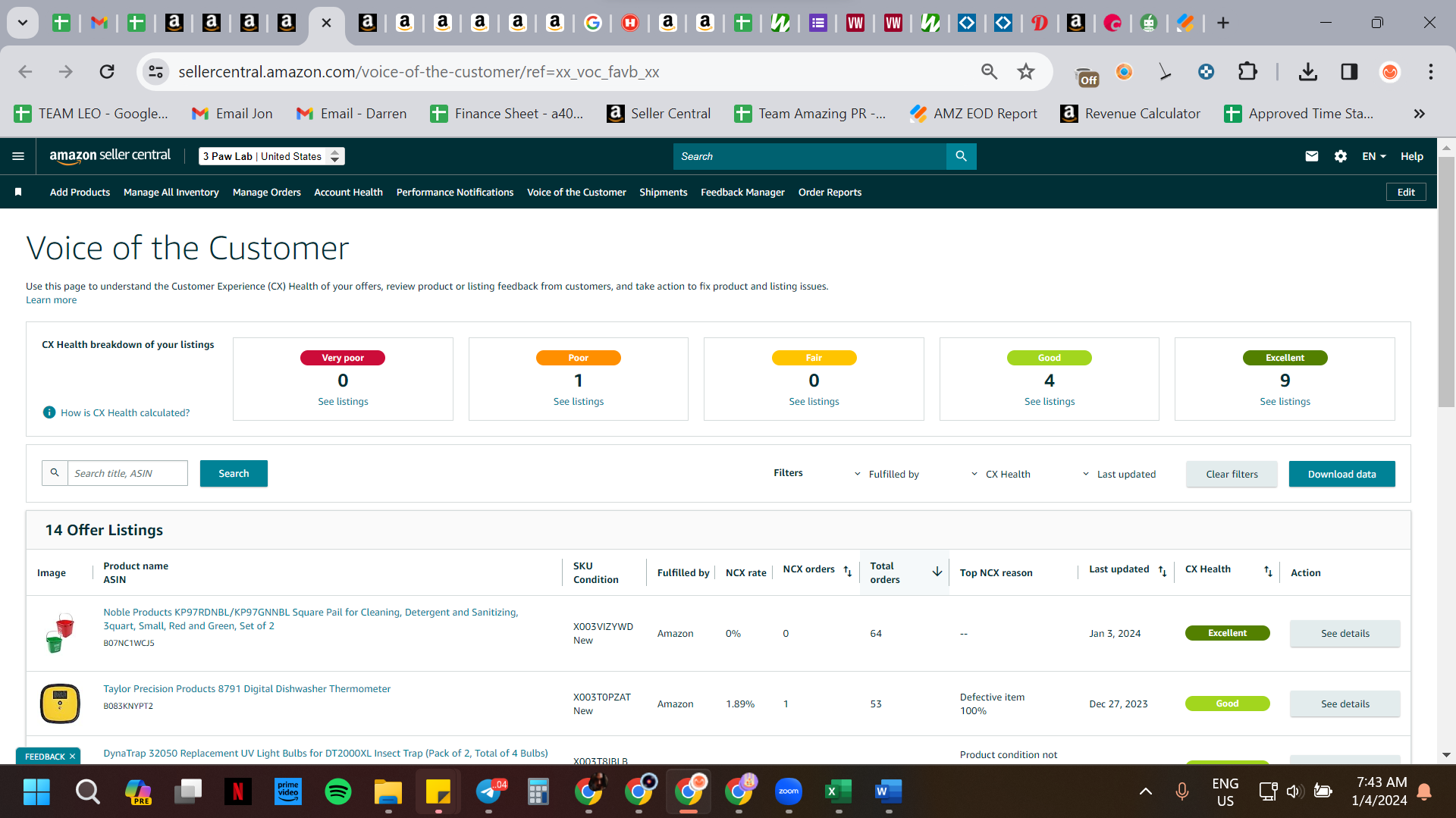The image size is (1456, 818).
Task: Click the header search magnifier button
Action: 961,156
